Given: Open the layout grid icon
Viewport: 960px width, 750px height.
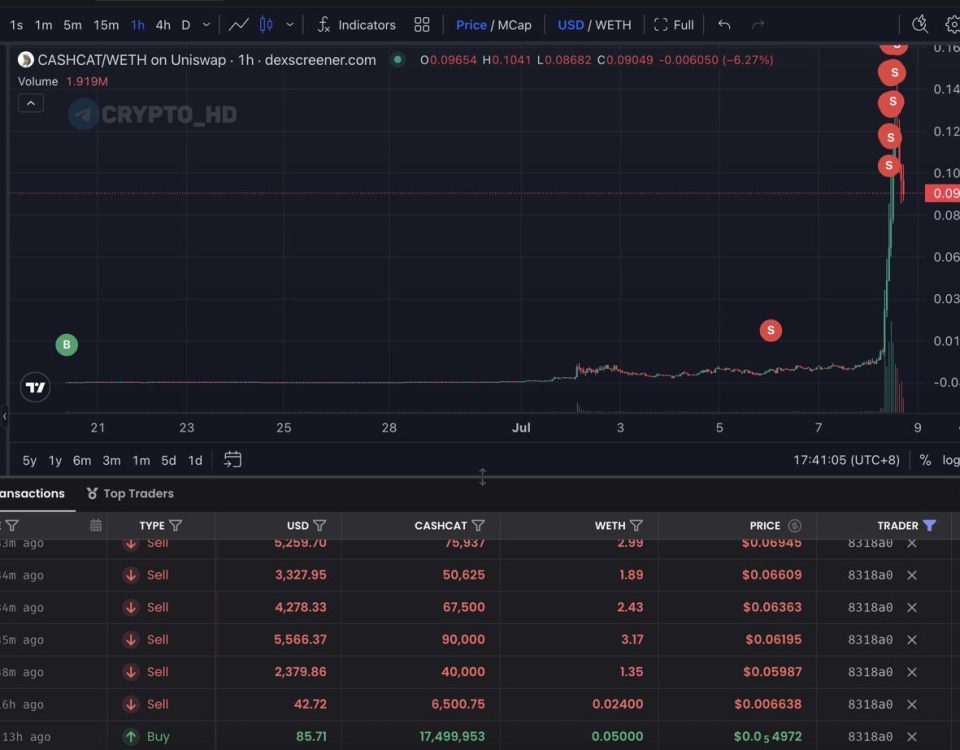Looking at the screenshot, I should click(421, 25).
